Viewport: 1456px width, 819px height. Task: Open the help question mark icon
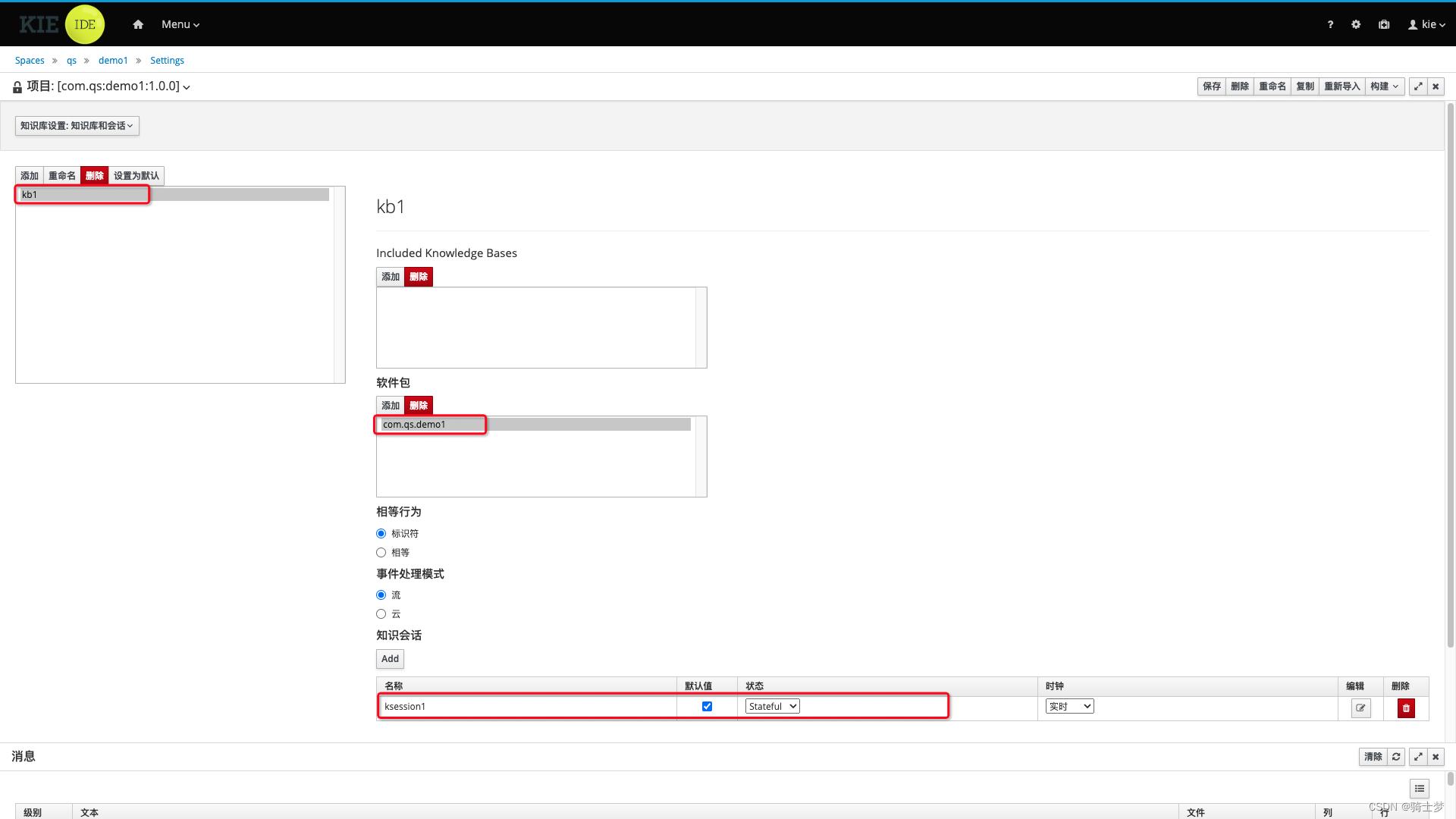(x=1330, y=24)
